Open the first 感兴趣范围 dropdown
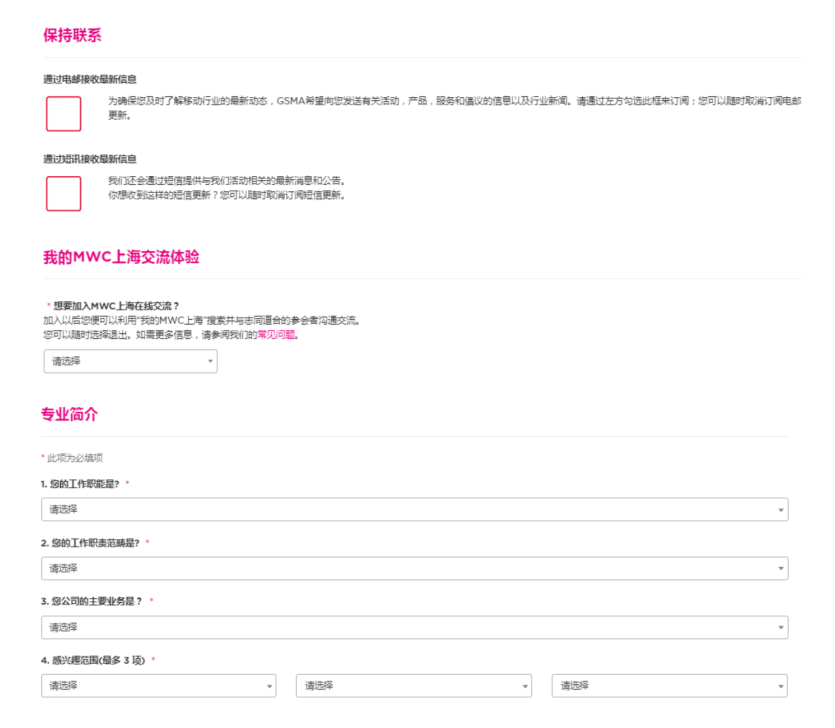Image resolution: width=835 pixels, height=728 pixels. (x=158, y=686)
